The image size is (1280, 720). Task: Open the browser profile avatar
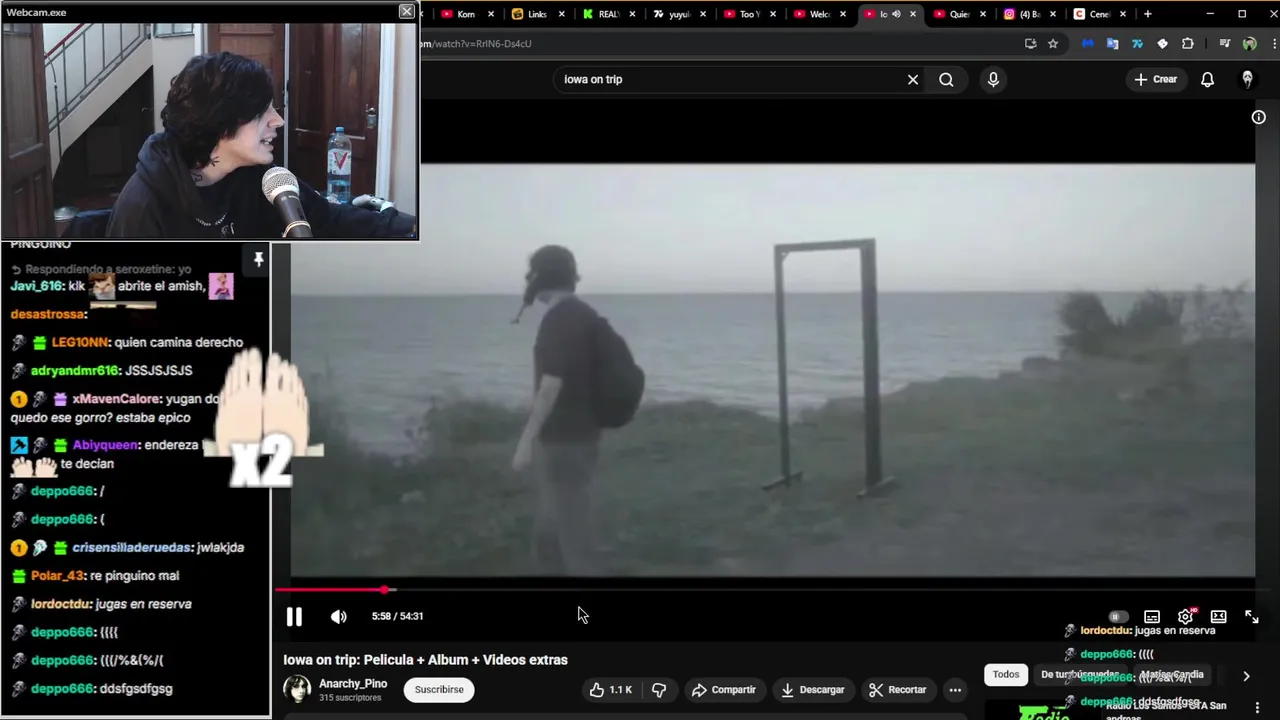1249,44
